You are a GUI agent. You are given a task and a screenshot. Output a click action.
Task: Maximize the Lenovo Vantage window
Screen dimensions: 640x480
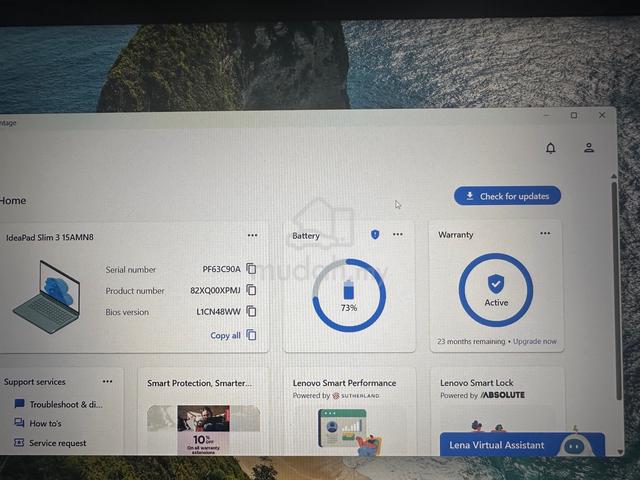pos(574,116)
